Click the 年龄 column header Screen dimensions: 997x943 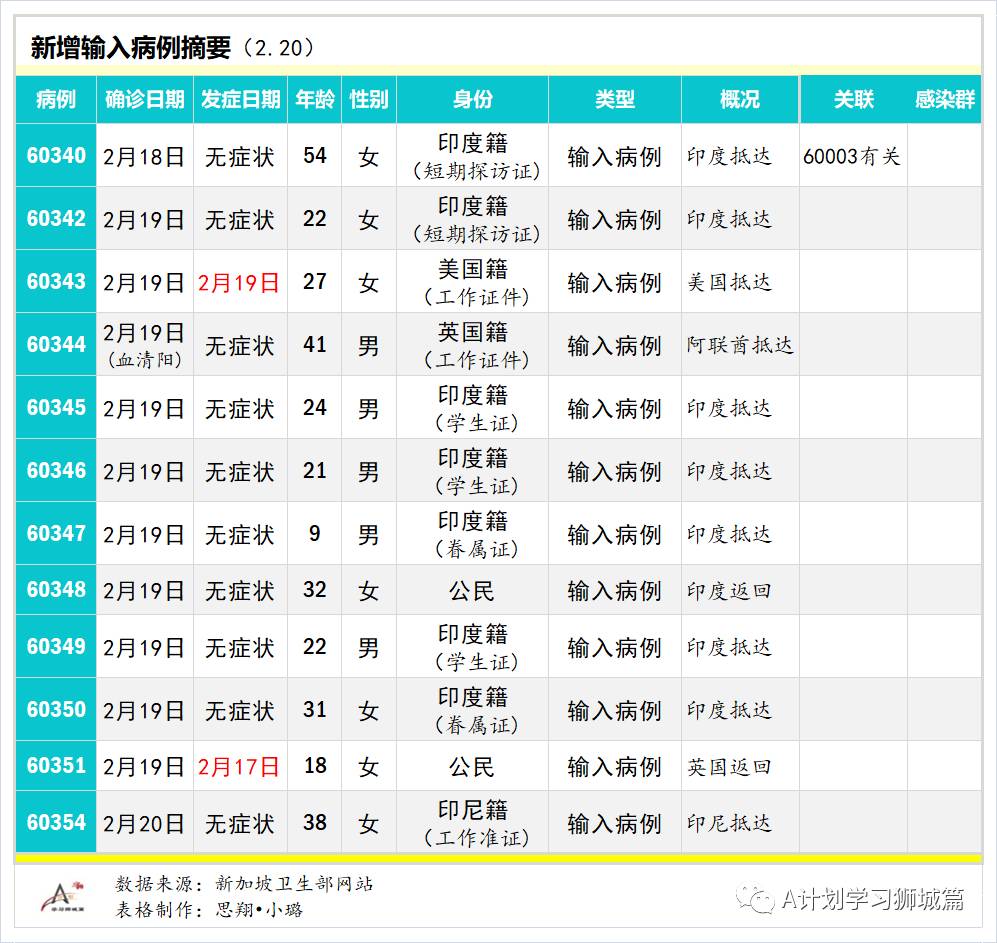click(314, 100)
